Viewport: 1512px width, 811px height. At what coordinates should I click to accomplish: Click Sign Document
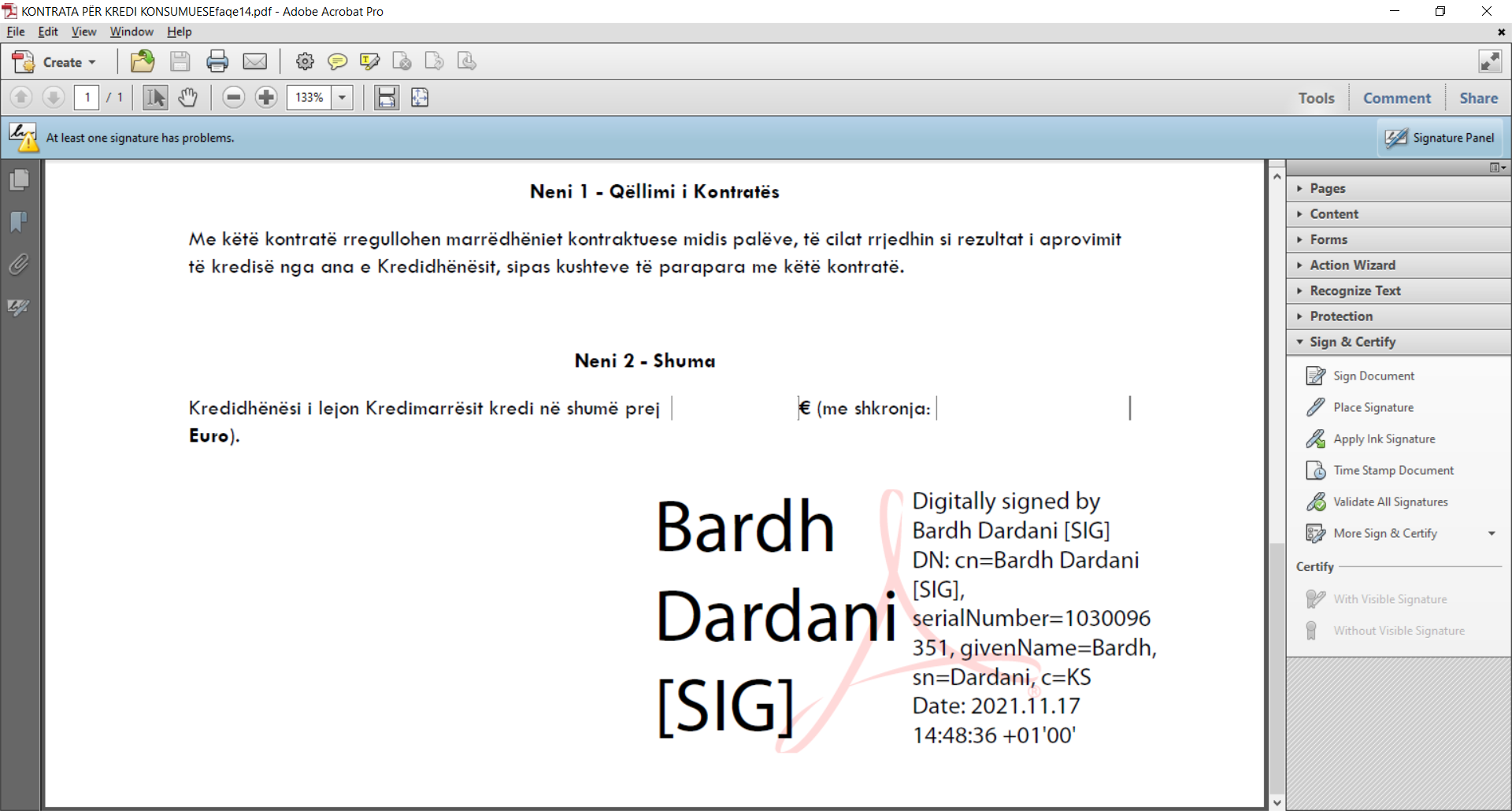[1360, 376]
